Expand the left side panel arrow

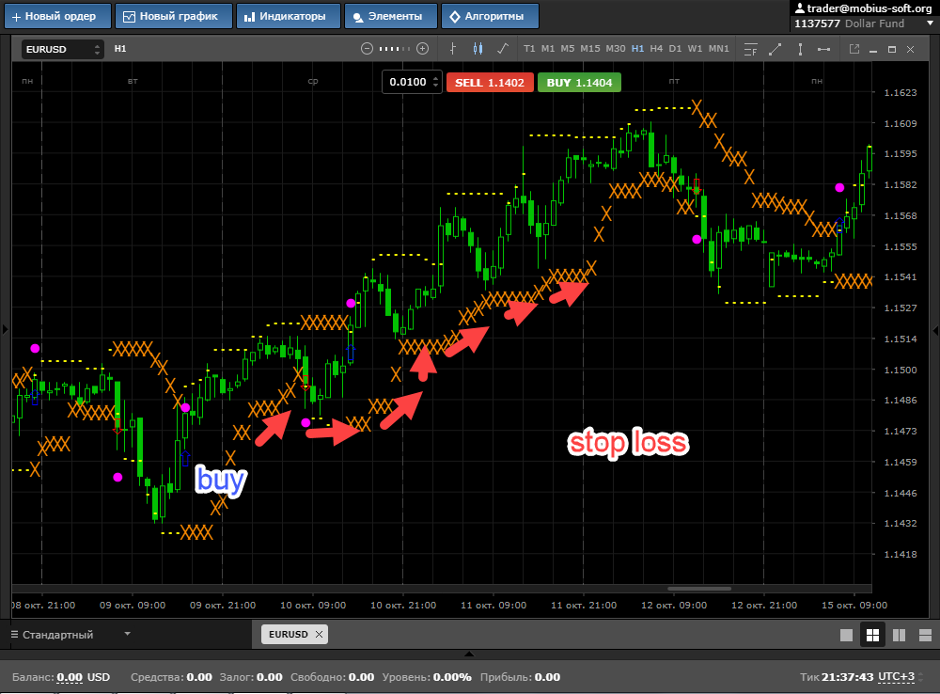(x=5, y=329)
